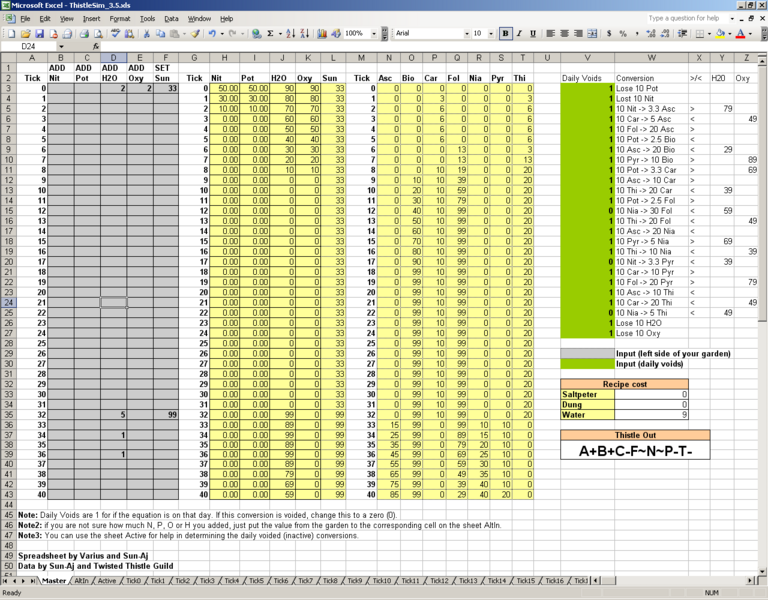
Task: Apply Percent style icon
Action: [623, 33]
